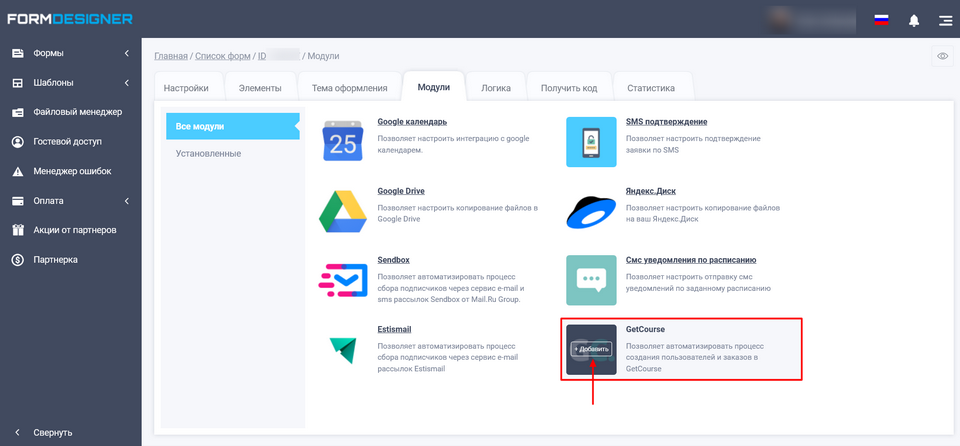Click the Файловый менеджер icon
Image resolution: width=960 pixels, height=446 pixels.
18,112
